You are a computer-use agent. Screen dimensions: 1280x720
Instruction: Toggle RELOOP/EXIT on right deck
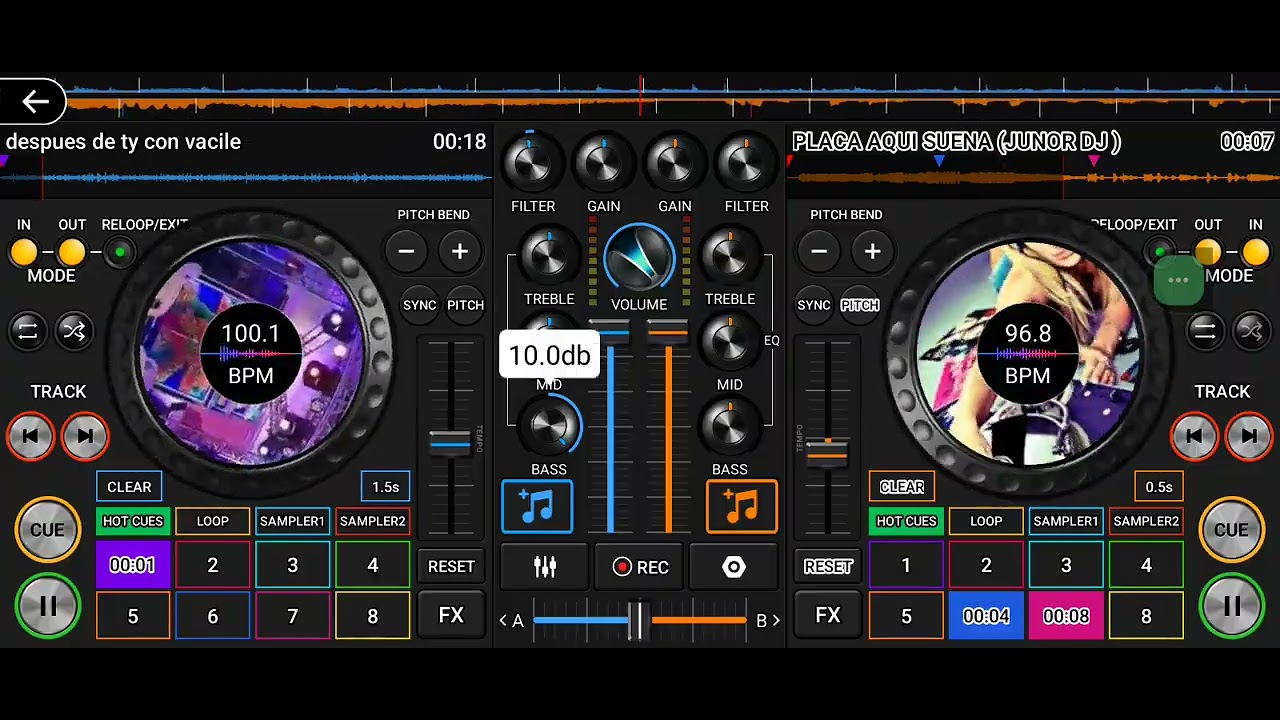pos(1160,252)
